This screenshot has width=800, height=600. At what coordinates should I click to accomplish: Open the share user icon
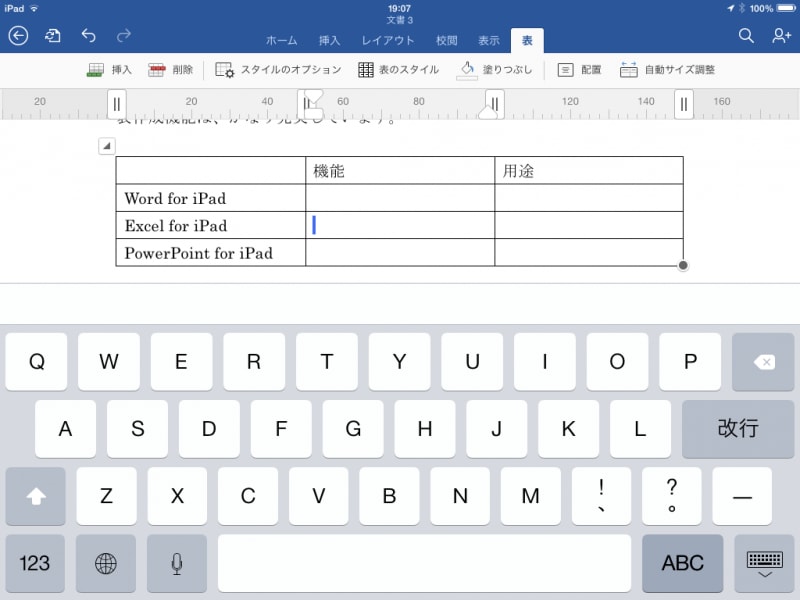coord(781,36)
